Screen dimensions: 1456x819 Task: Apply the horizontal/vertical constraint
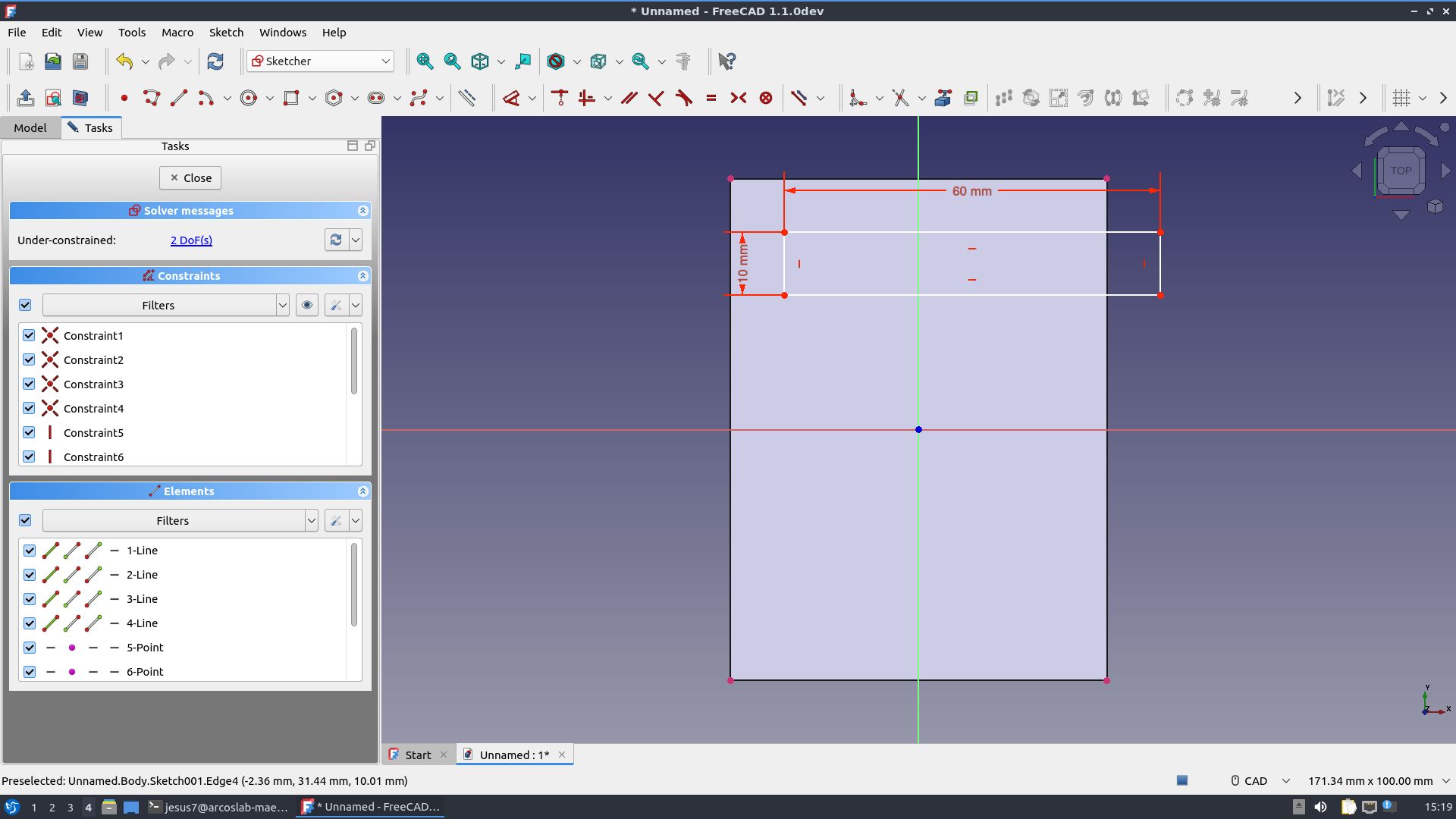[587, 98]
